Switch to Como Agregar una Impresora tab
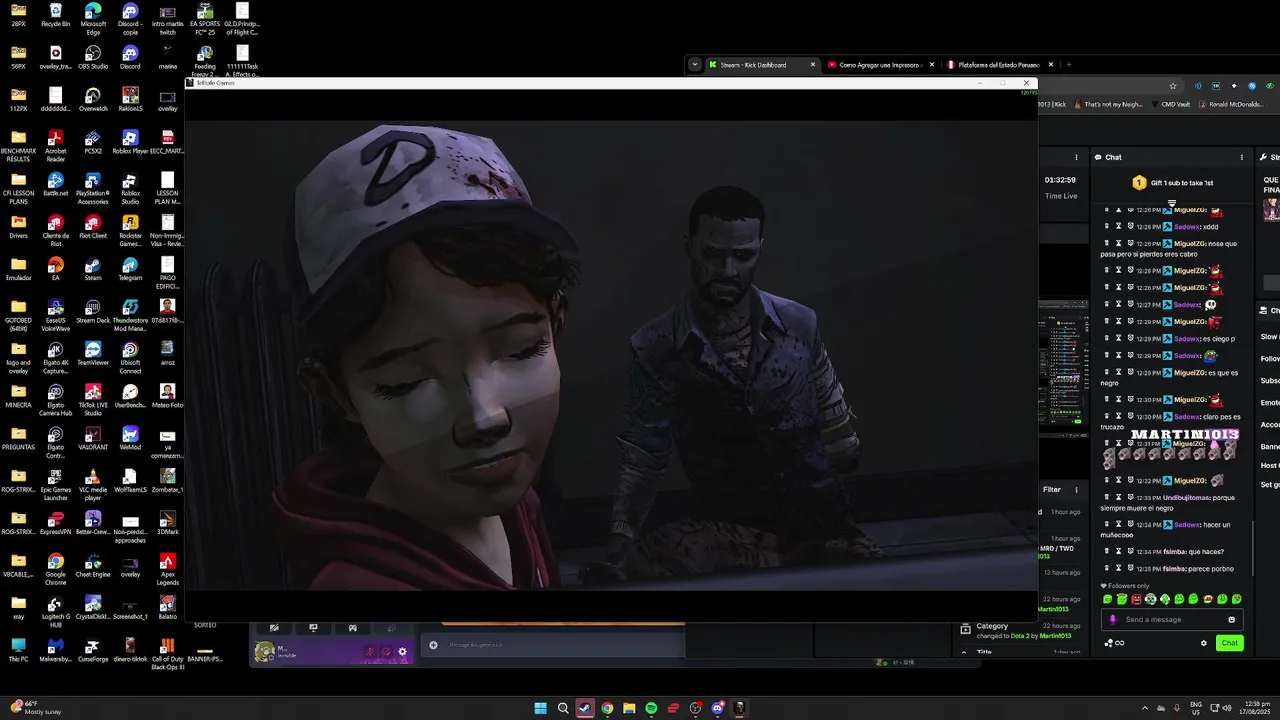 point(880,65)
